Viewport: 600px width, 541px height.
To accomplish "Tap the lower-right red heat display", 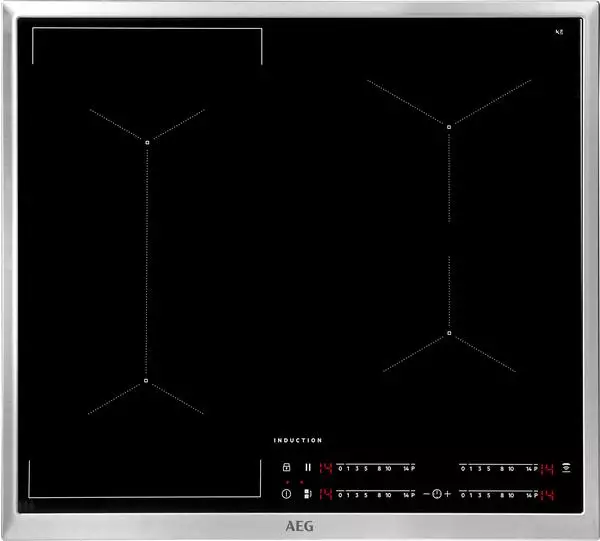I will [547, 494].
